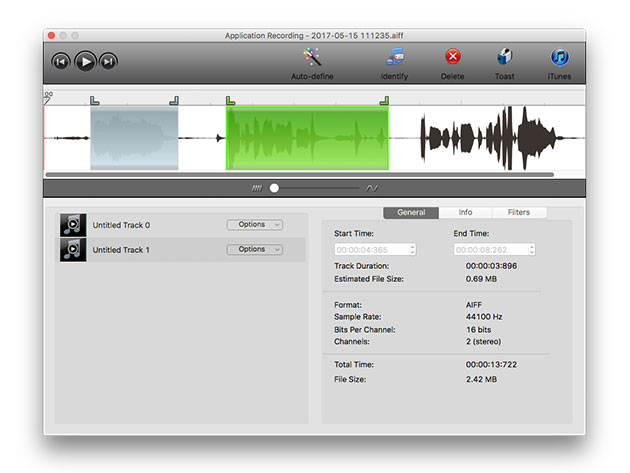Click the blue end marker of track 0

pyautogui.click(x=174, y=100)
